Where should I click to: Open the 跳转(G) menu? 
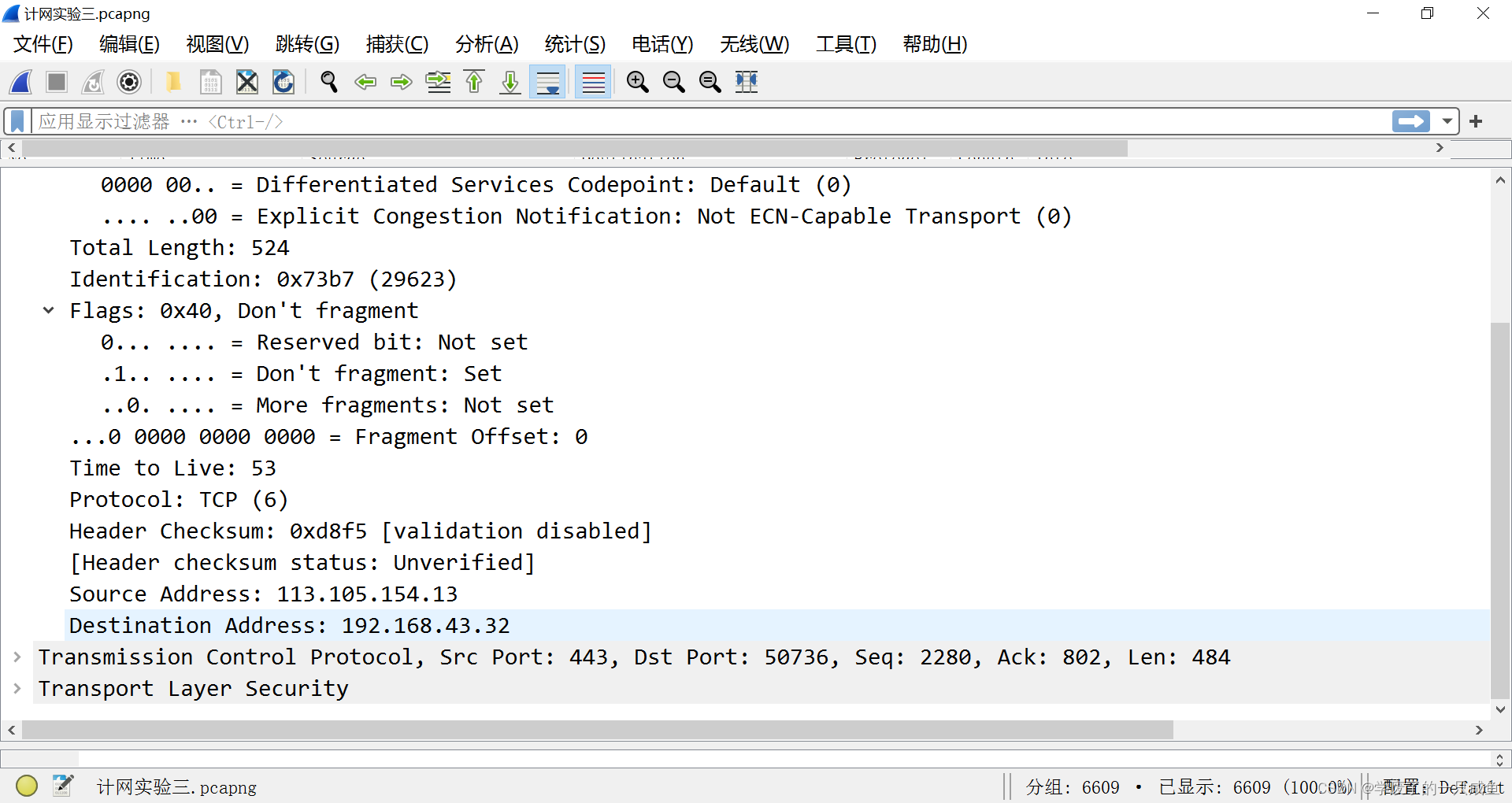(x=307, y=44)
